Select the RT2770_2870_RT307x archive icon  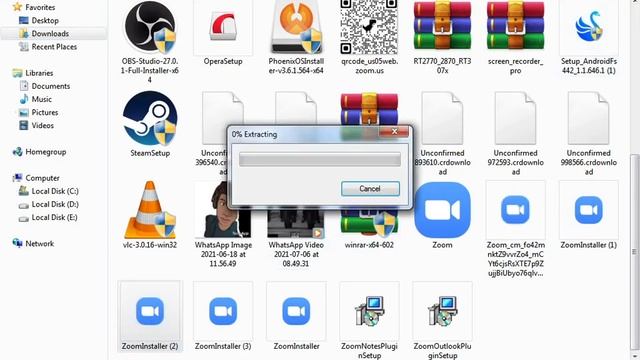click(442, 26)
